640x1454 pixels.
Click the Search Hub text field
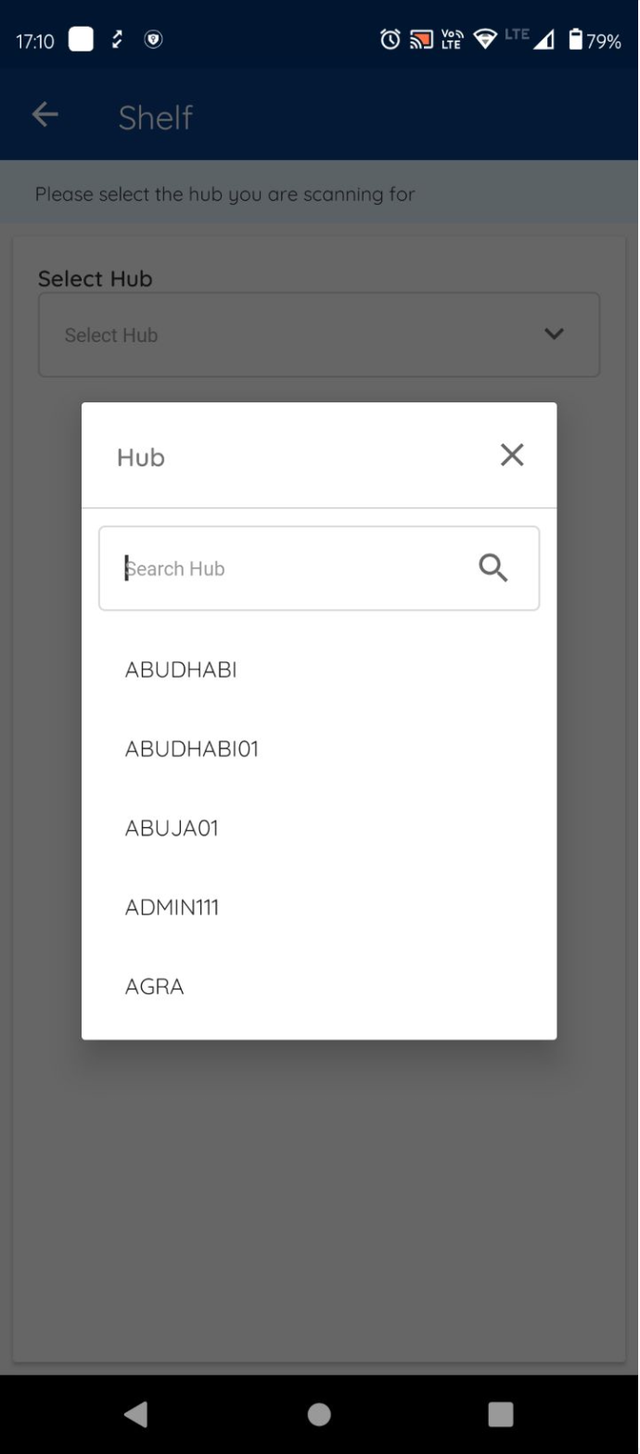tap(290, 568)
